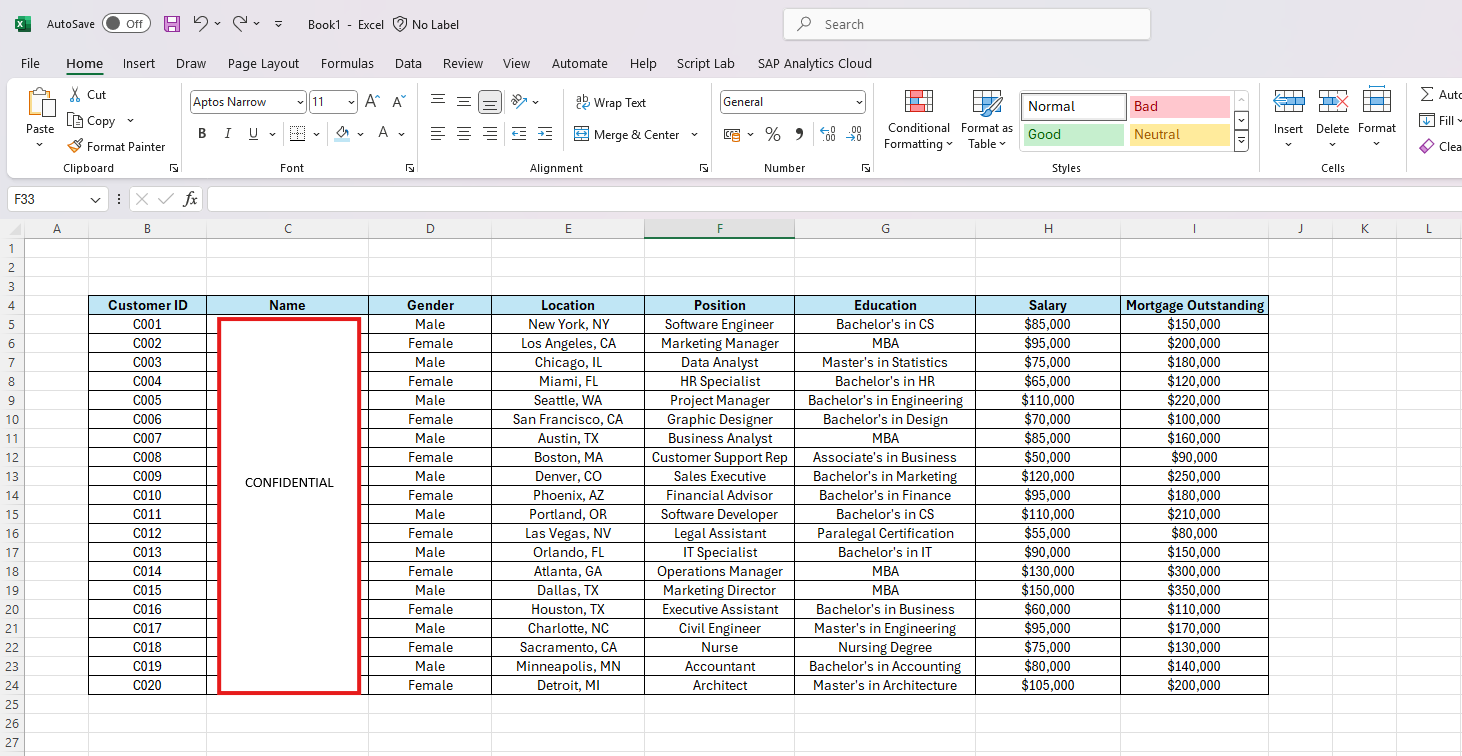The image size is (1462, 756).
Task: Toggle Align Left for cell text
Action: [438, 134]
